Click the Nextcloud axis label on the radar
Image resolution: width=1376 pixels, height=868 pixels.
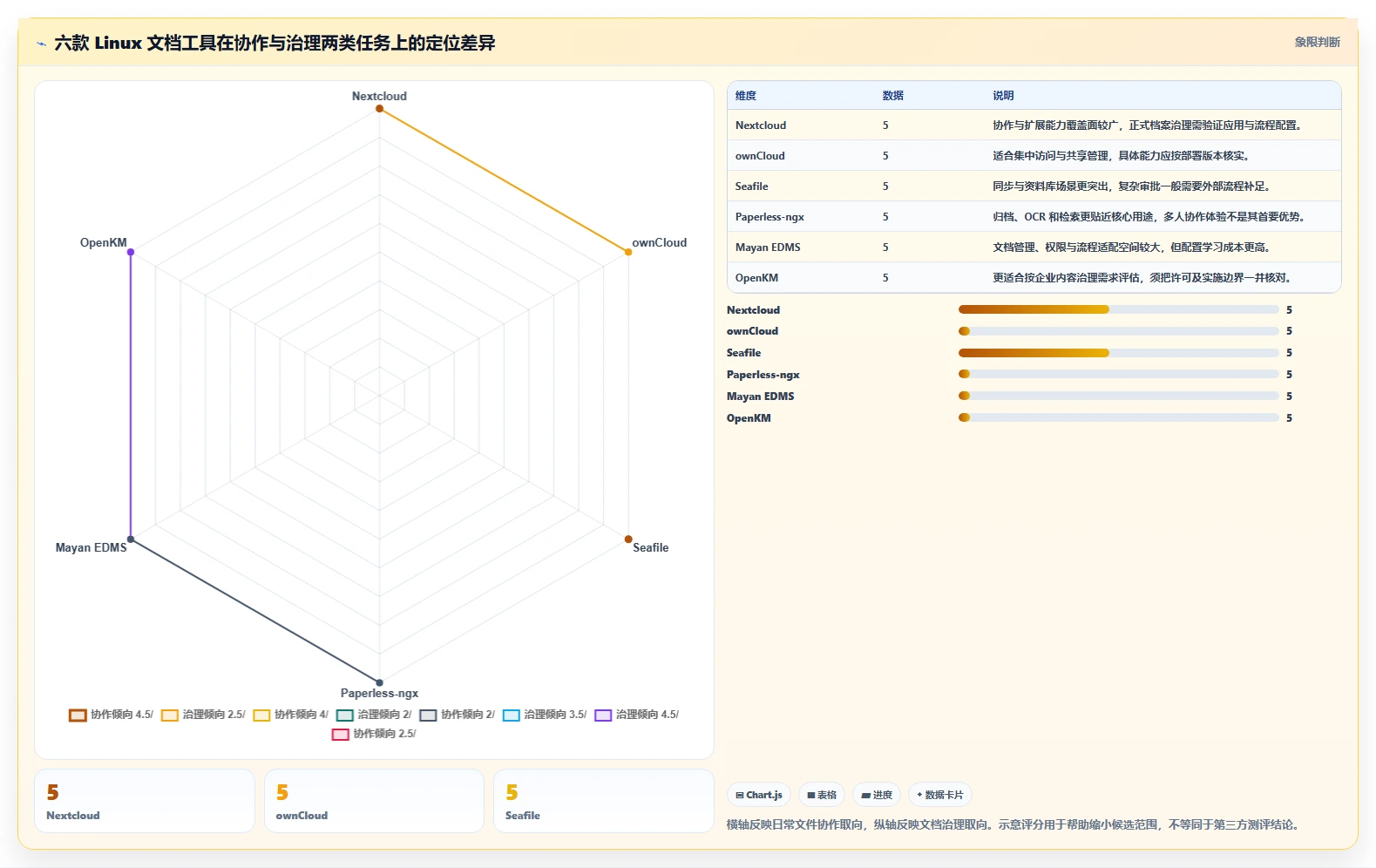click(379, 96)
